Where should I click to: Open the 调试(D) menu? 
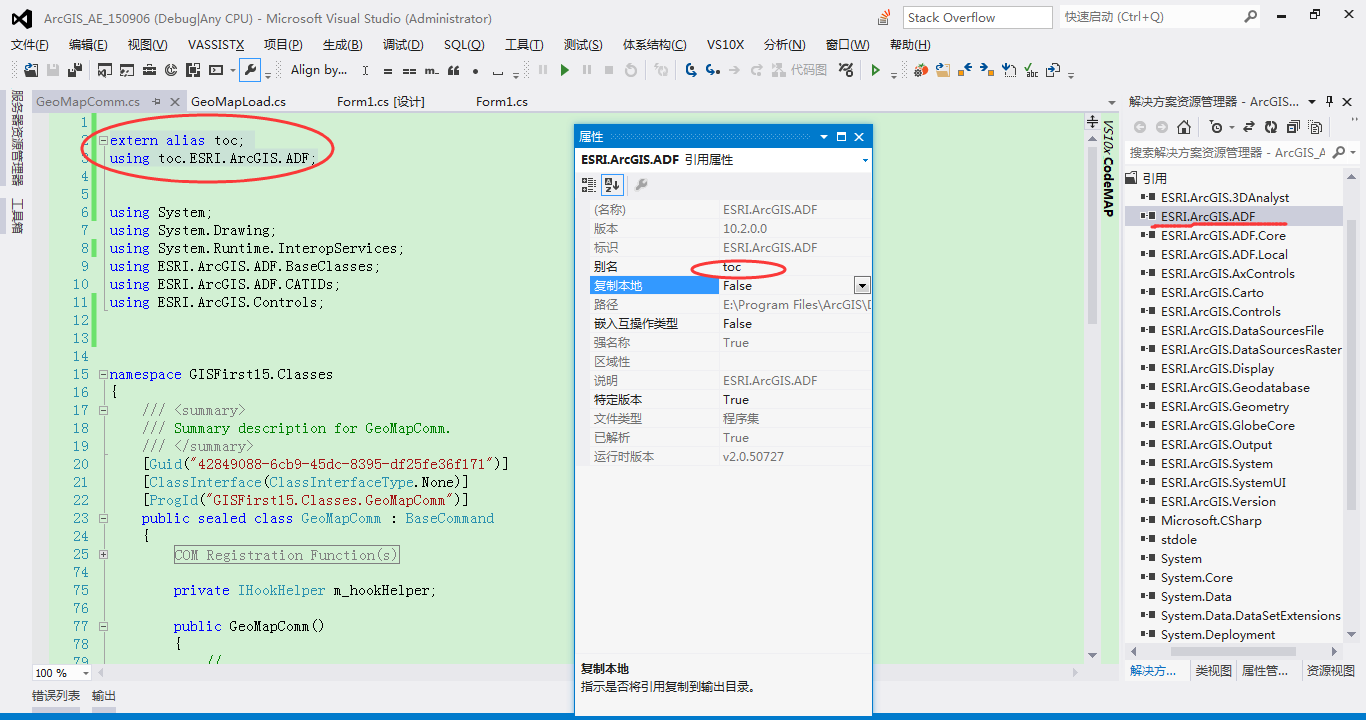403,45
